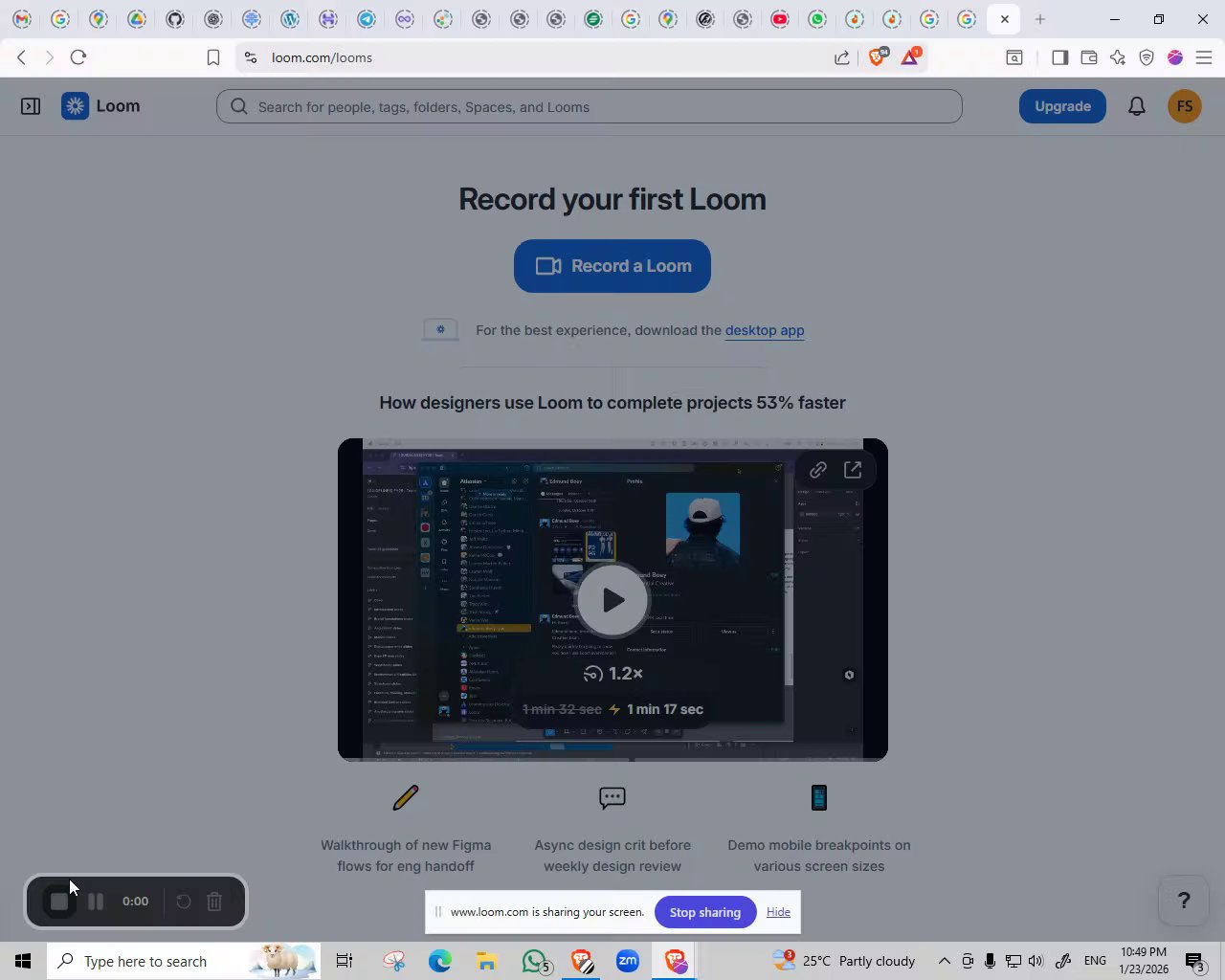Open Zoom from the taskbar
The image size is (1225, 980).
628,961
